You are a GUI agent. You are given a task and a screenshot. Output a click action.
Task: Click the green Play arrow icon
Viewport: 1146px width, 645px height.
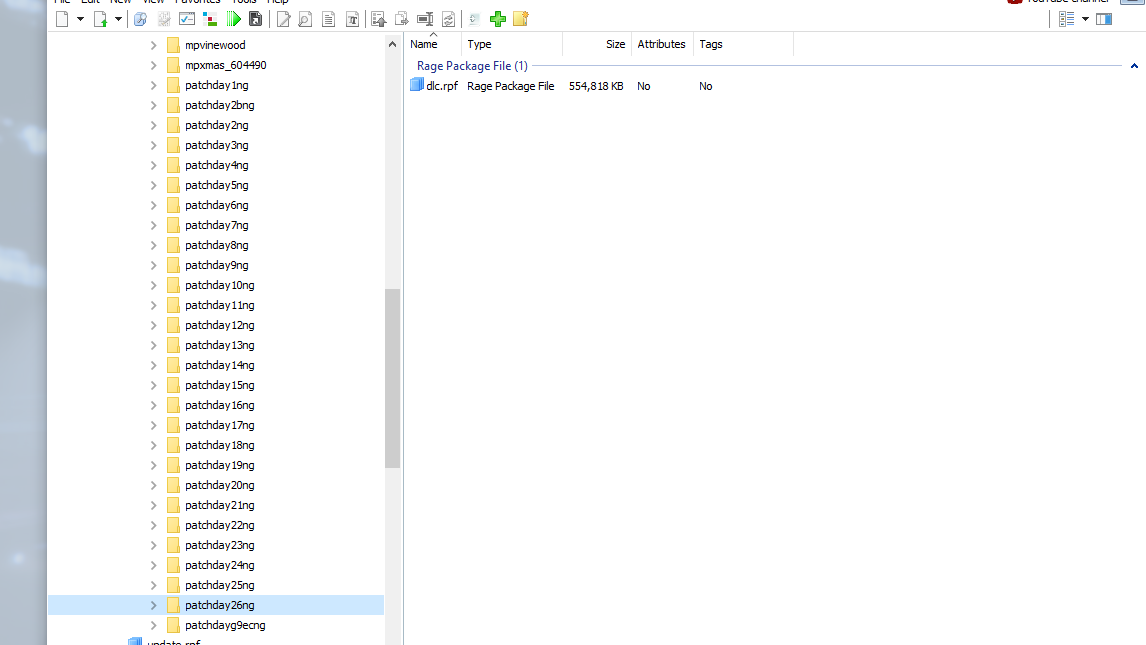234,19
